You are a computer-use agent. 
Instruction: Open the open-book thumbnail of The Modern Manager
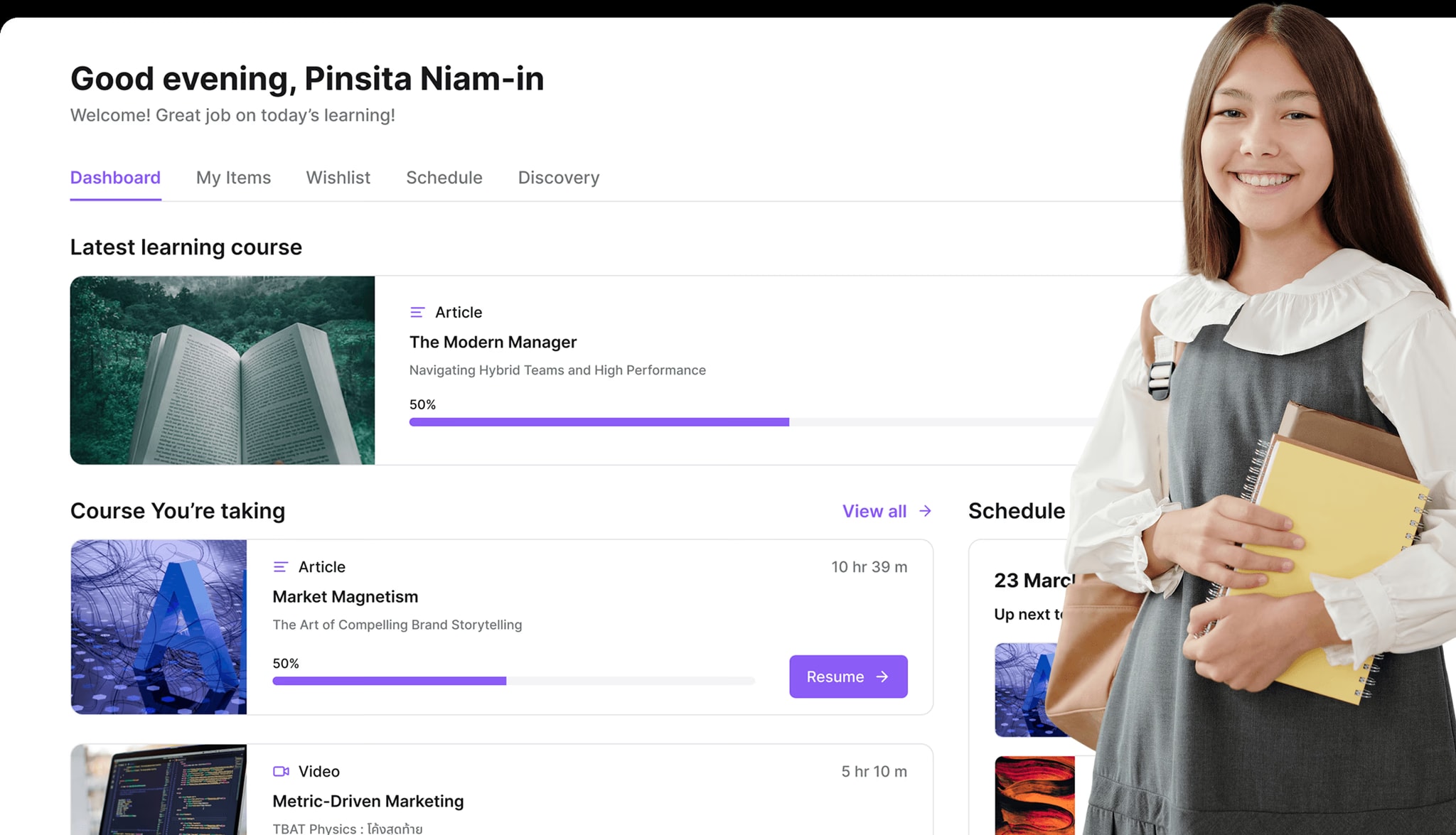(223, 370)
